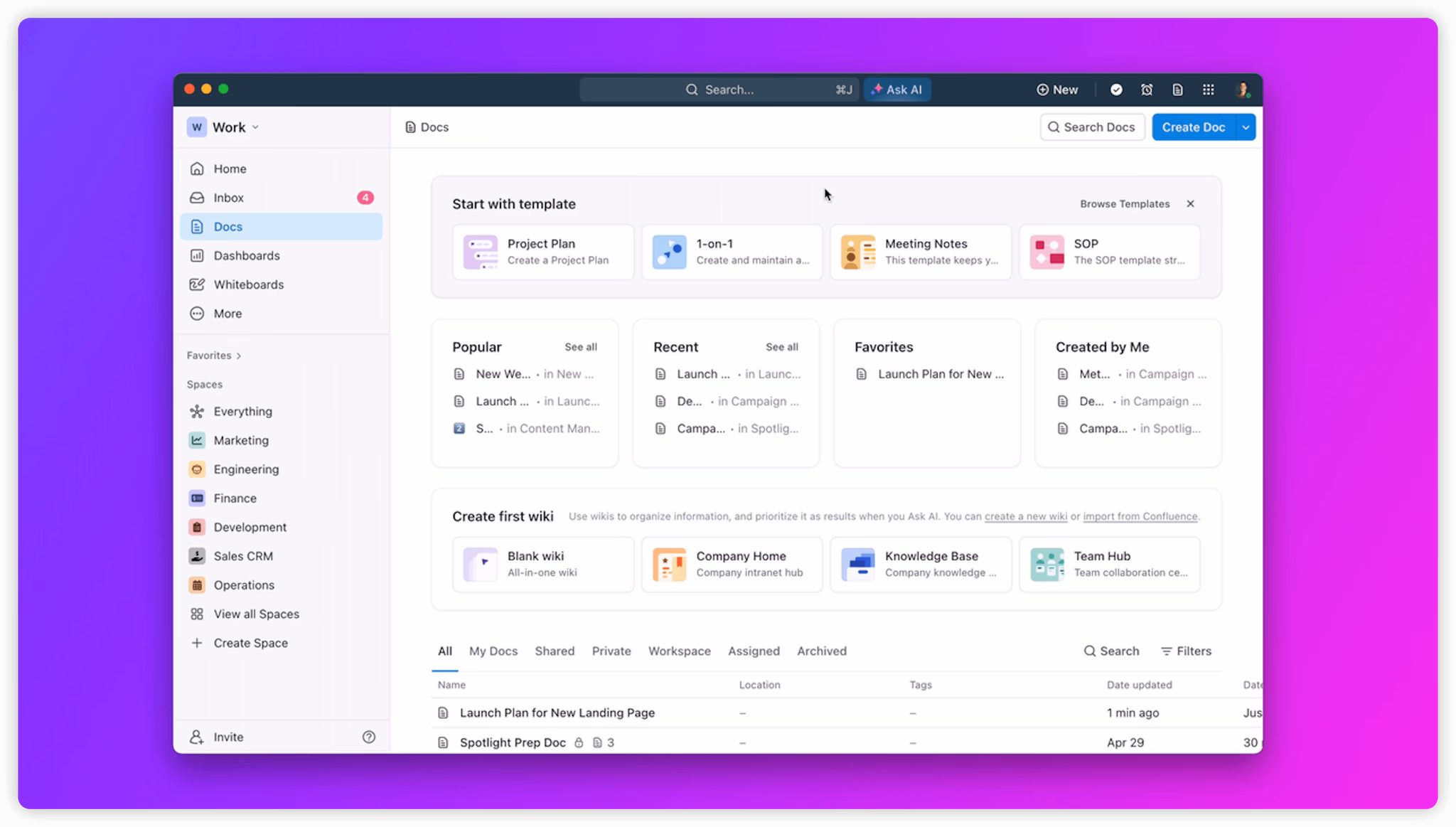Choose the Company Home wiki
The height and width of the screenshot is (827, 1456).
tap(732, 564)
